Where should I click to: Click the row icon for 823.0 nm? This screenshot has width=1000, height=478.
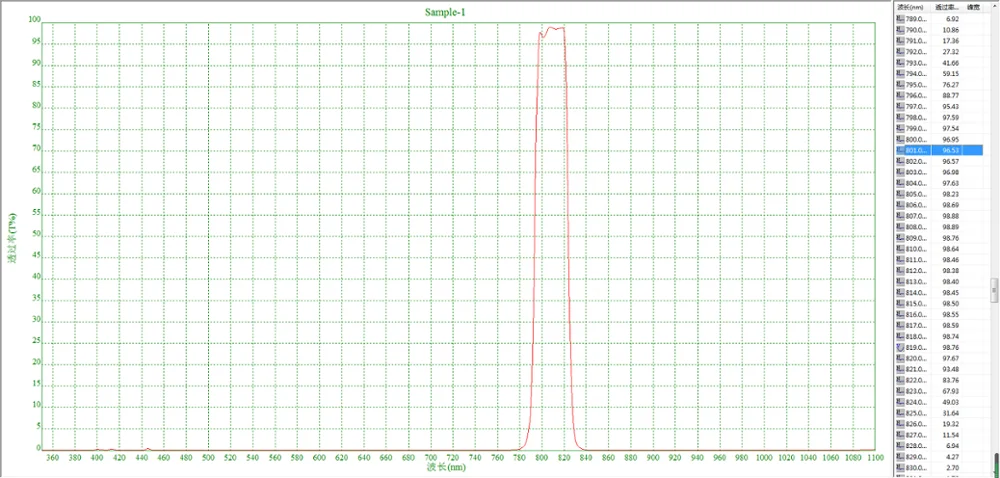(901, 391)
